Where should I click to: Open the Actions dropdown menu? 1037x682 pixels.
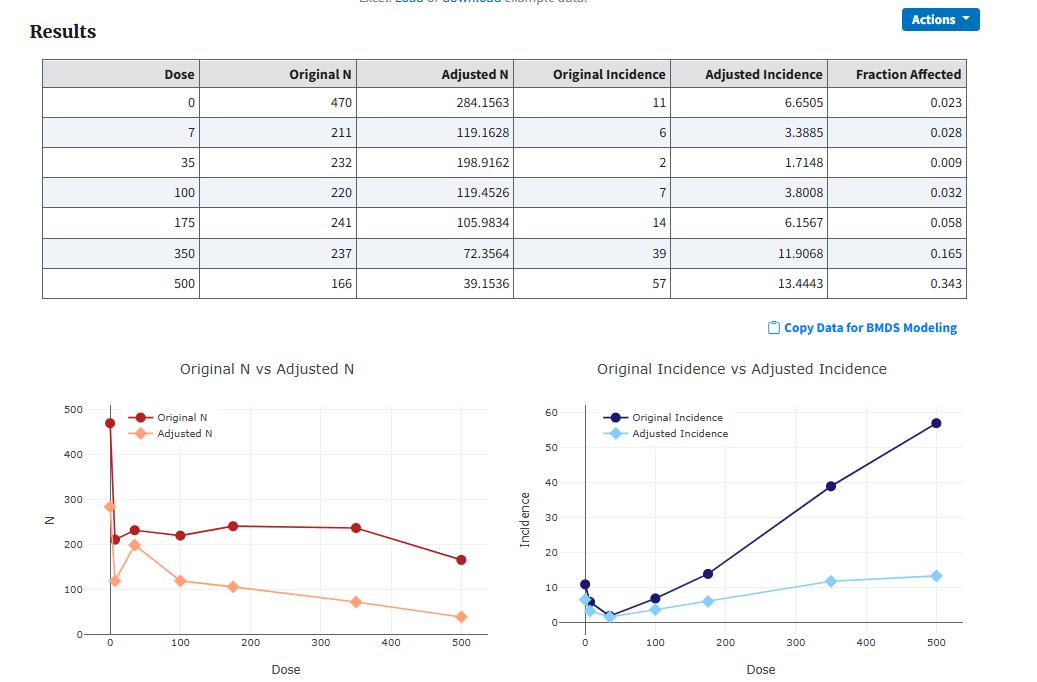[x=940, y=19]
